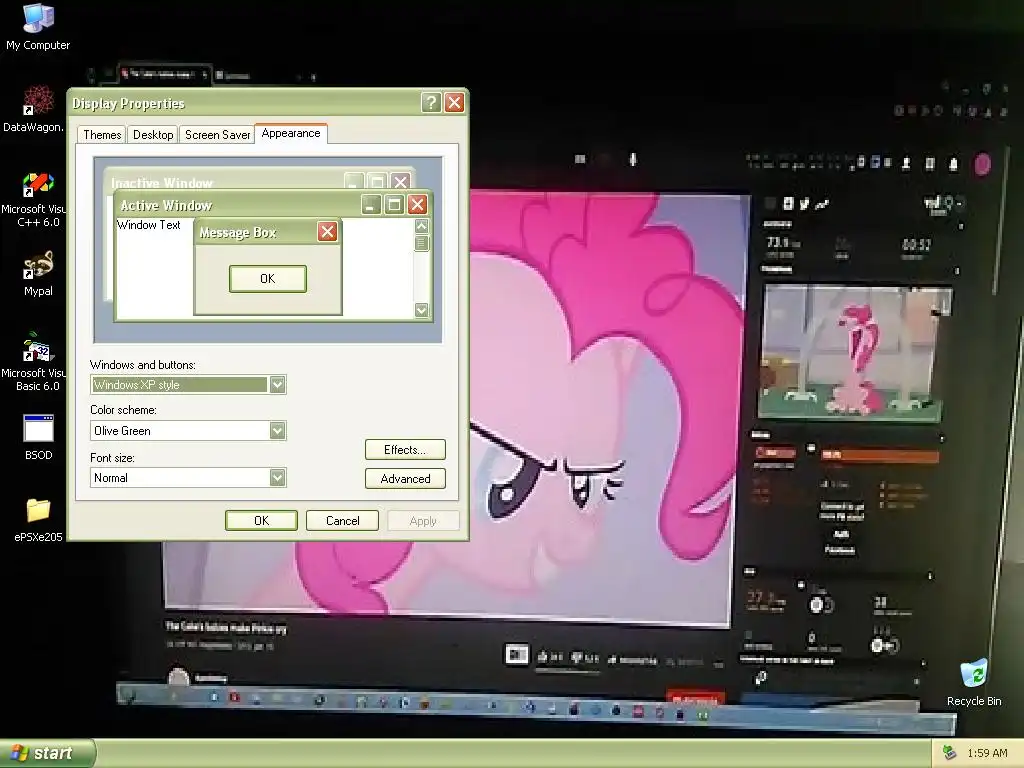Switch to the Screen Saver tab
Screen dimensions: 1024x768
[217, 135]
